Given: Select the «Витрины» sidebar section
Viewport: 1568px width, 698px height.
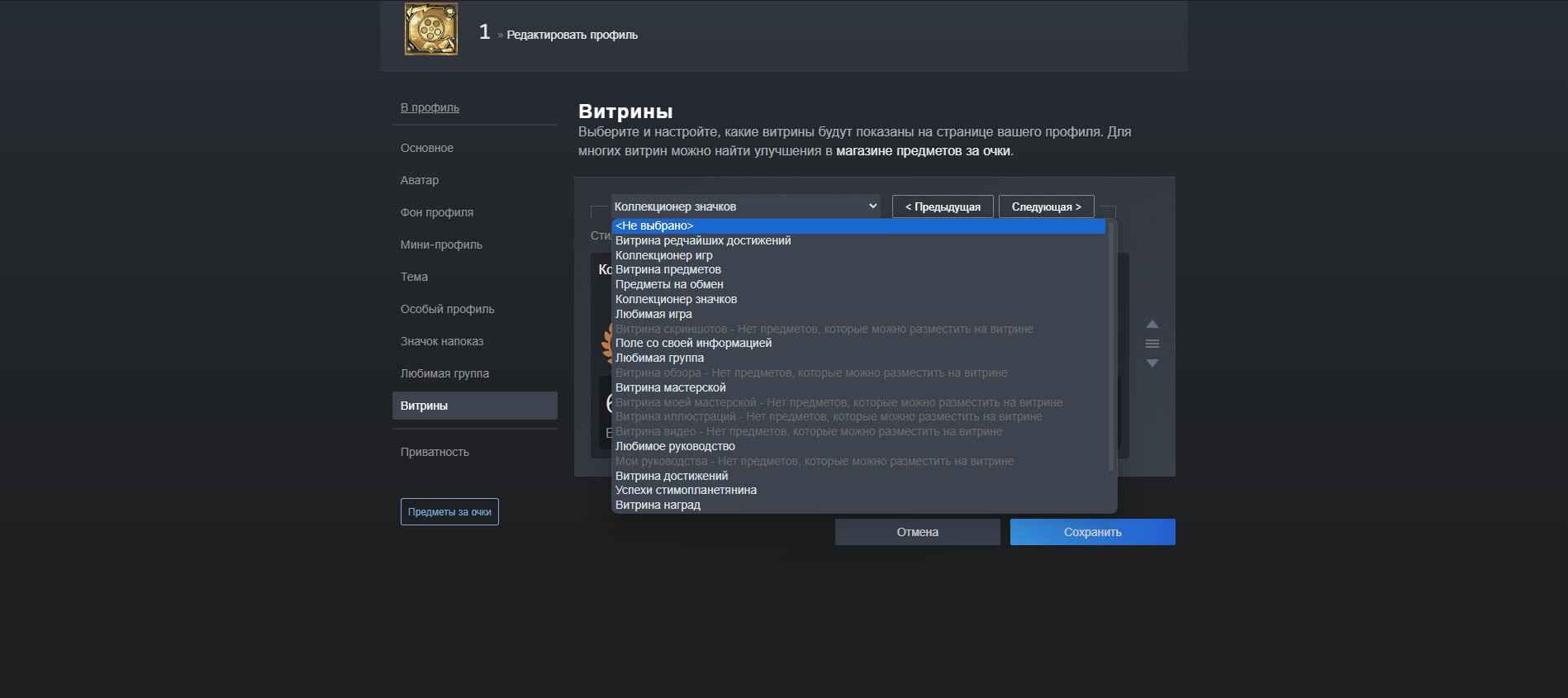Looking at the screenshot, I should pos(475,406).
